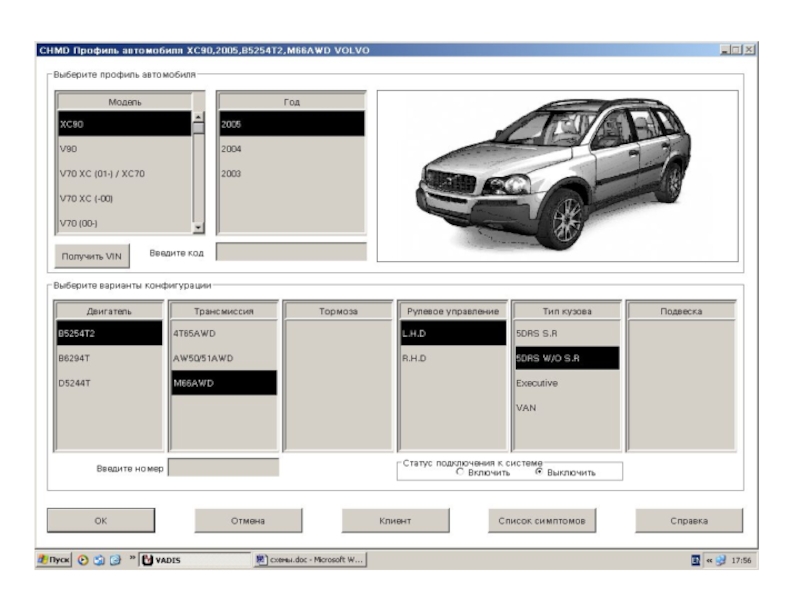Click the network tray icon

(721, 560)
